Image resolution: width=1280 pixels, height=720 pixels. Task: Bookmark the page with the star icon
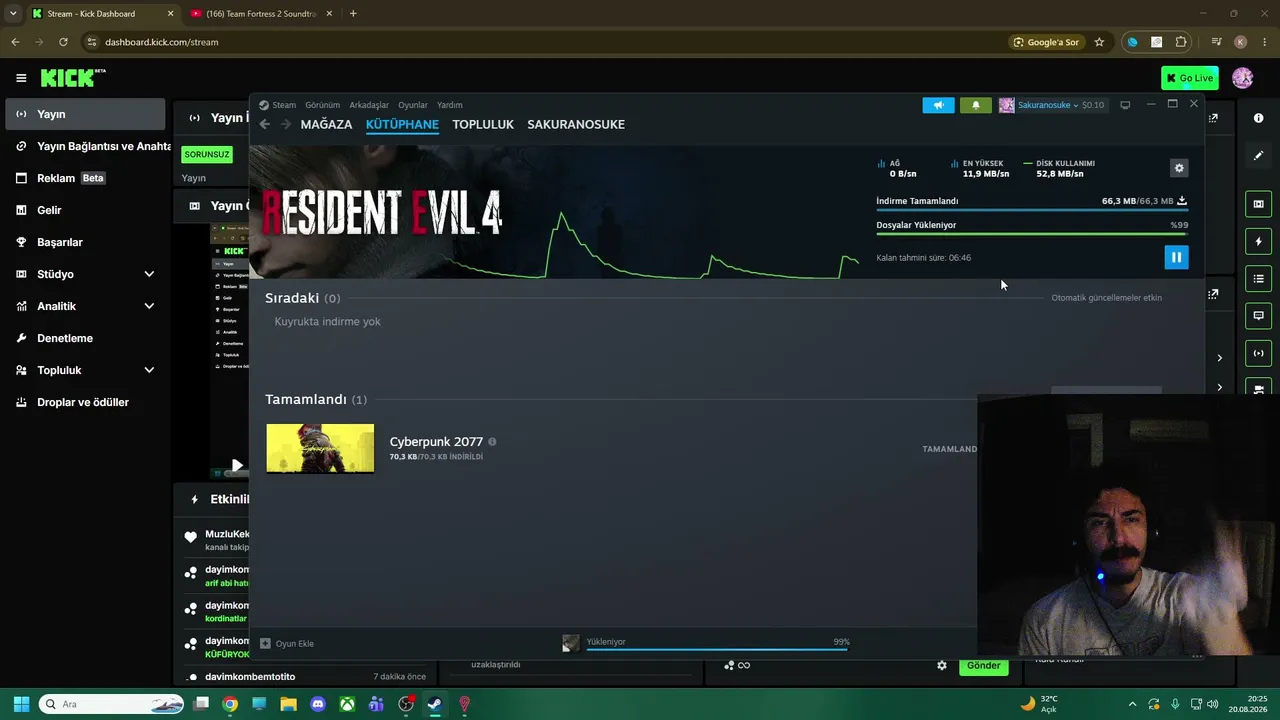point(1099,42)
